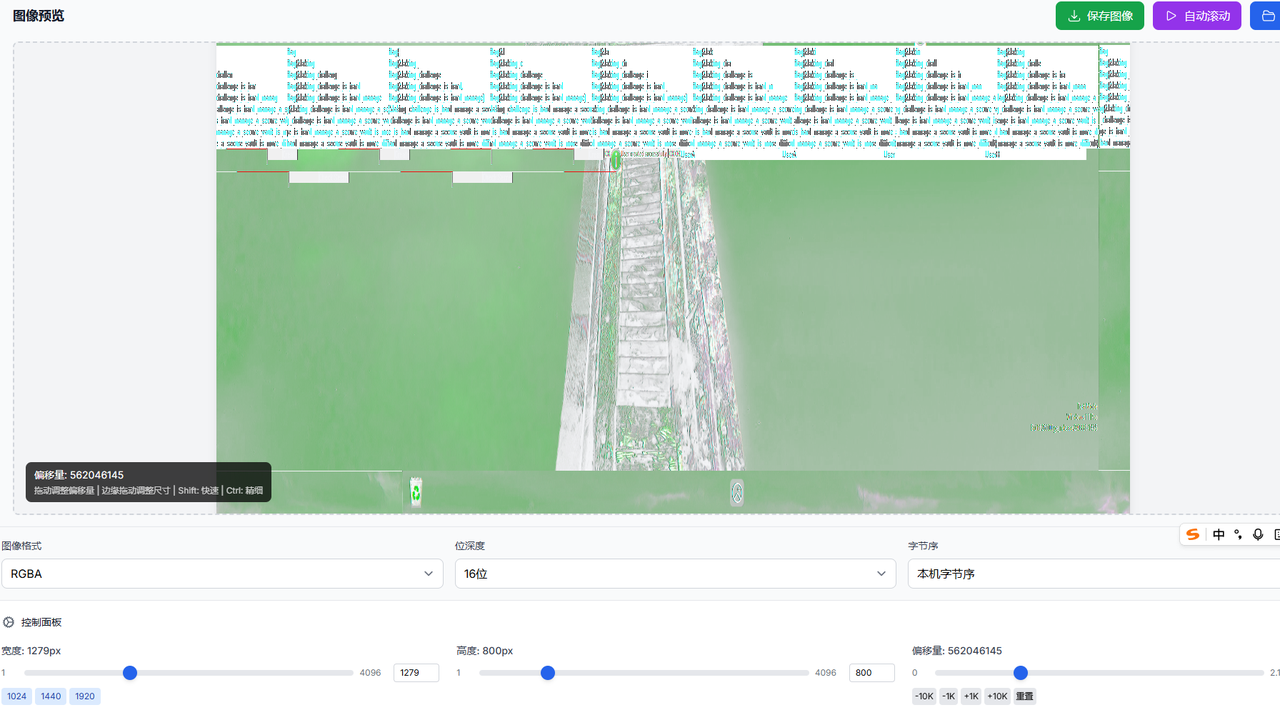Click the 宽度 width slider handle
This screenshot has height=710, width=1280.
(130, 673)
